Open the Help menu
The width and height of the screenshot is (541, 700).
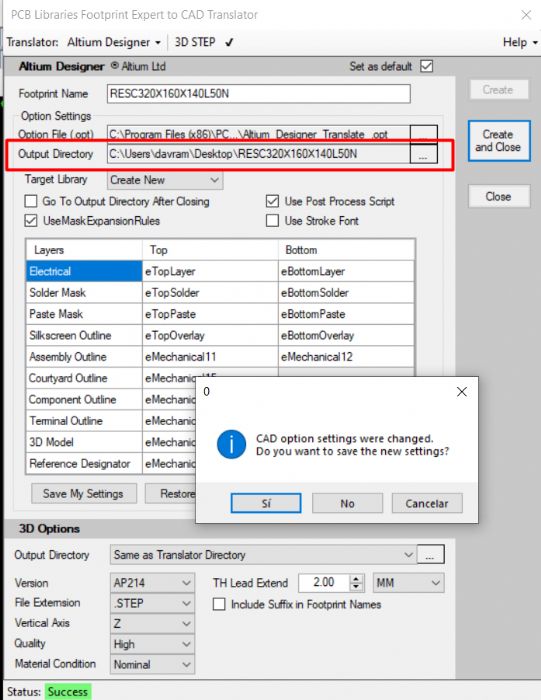520,42
